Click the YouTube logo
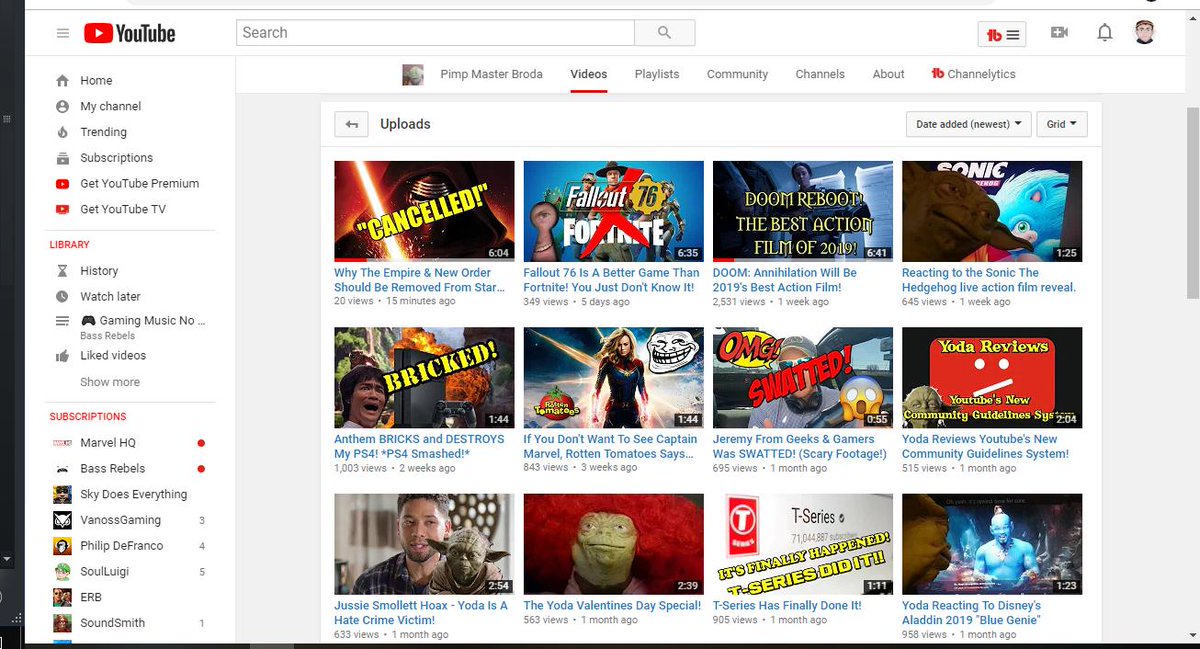Image resolution: width=1200 pixels, height=649 pixels. pyautogui.click(x=129, y=33)
